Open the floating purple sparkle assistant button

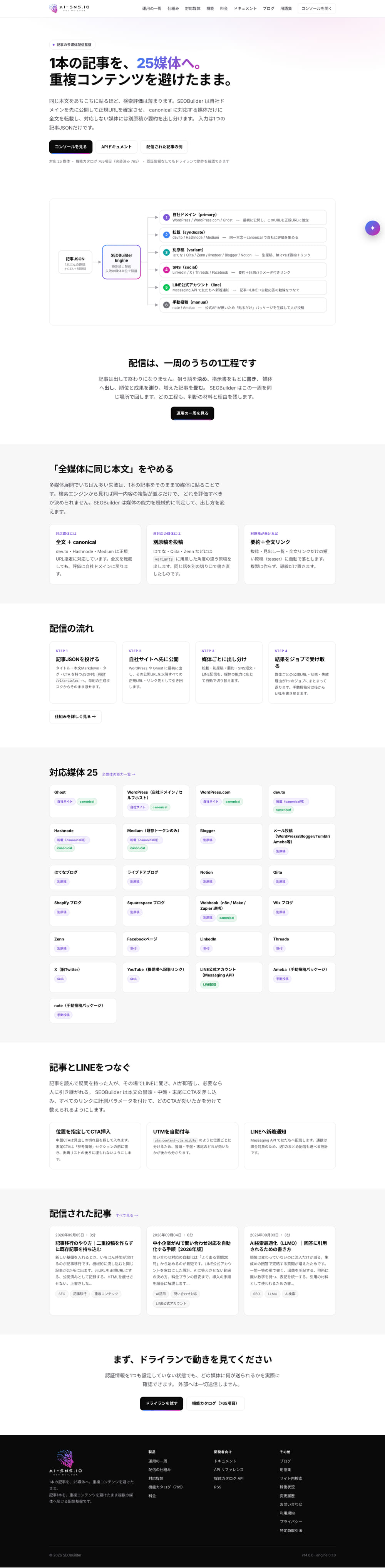372,228
